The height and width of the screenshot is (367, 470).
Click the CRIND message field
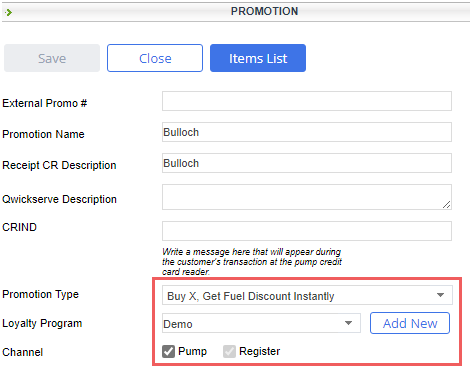point(307,231)
